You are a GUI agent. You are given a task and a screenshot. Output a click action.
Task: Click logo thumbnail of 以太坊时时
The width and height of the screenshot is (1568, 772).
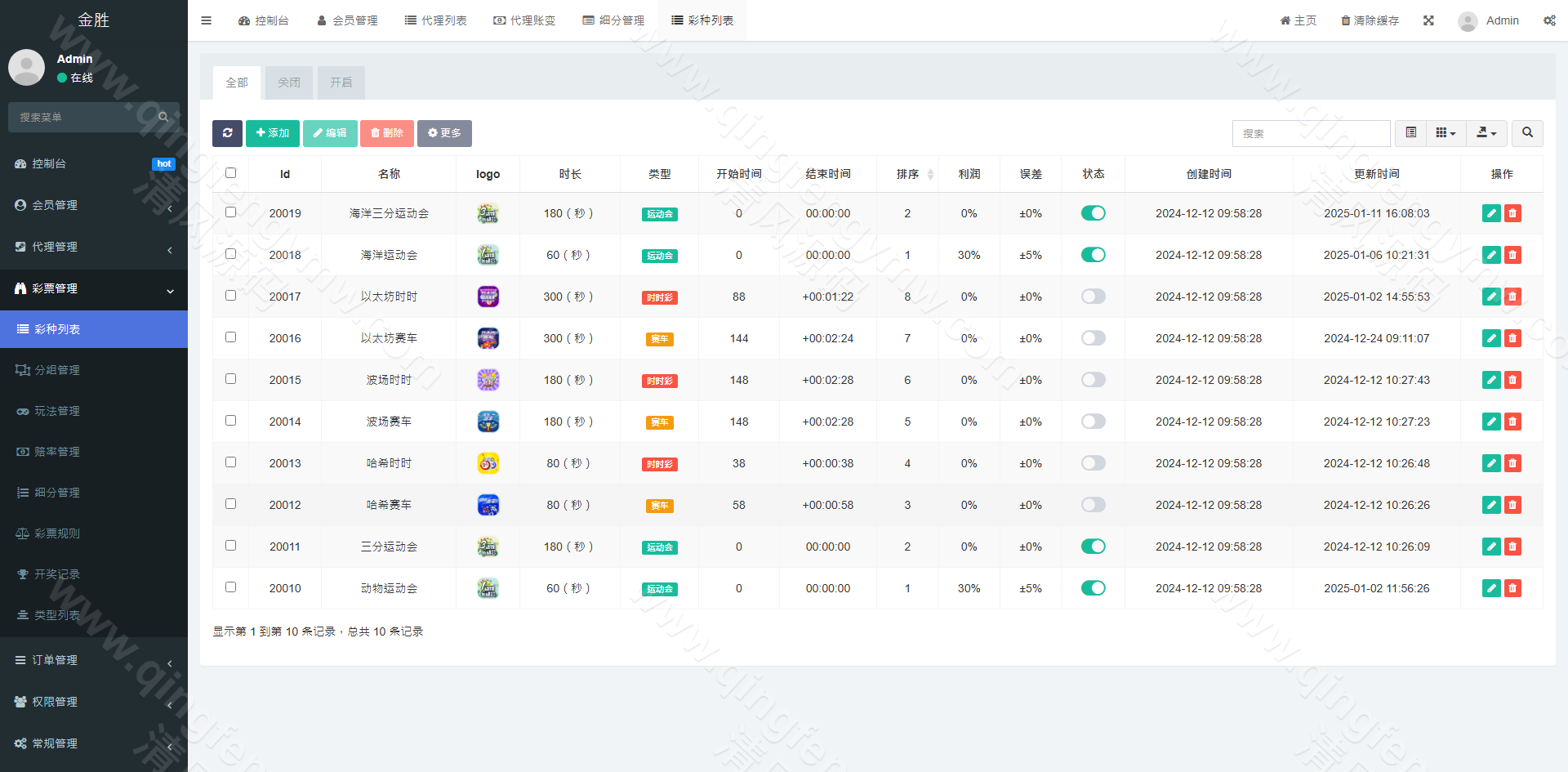click(x=488, y=297)
